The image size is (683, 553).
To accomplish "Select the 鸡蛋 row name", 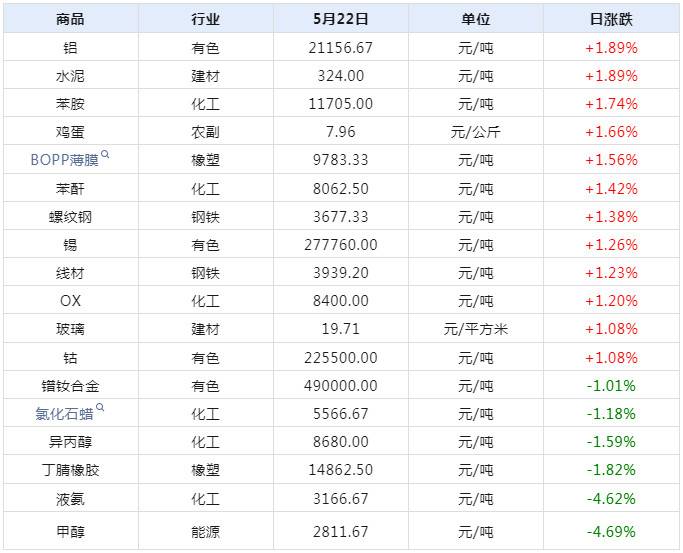I will pyautogui.click(x=70, y=131).
